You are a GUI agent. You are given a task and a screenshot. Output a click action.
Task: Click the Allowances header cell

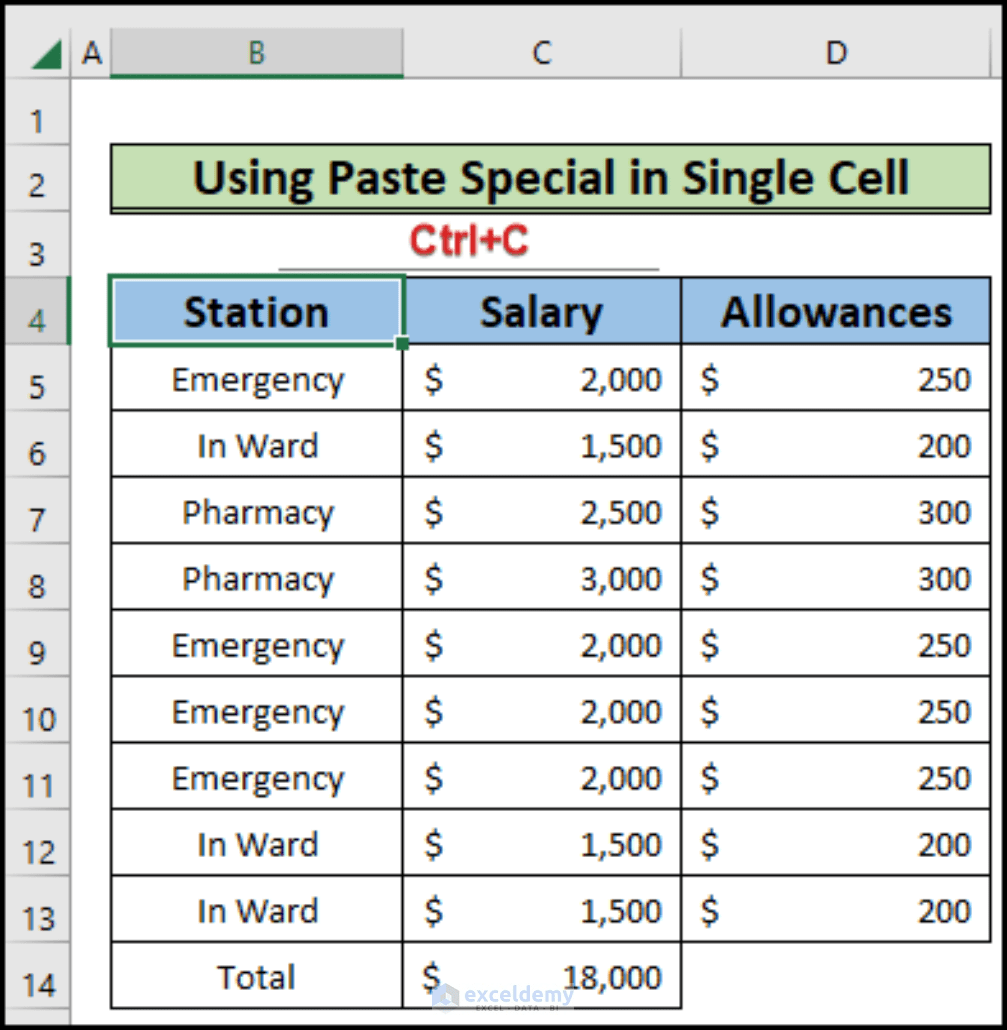(x=836, y=312)
